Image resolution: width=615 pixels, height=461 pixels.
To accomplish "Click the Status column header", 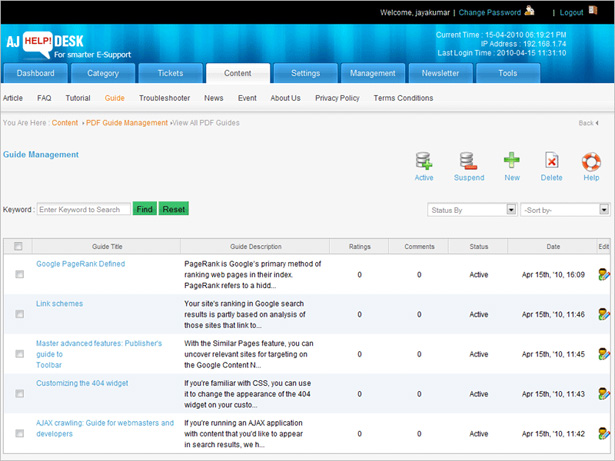I will point(479,247).
